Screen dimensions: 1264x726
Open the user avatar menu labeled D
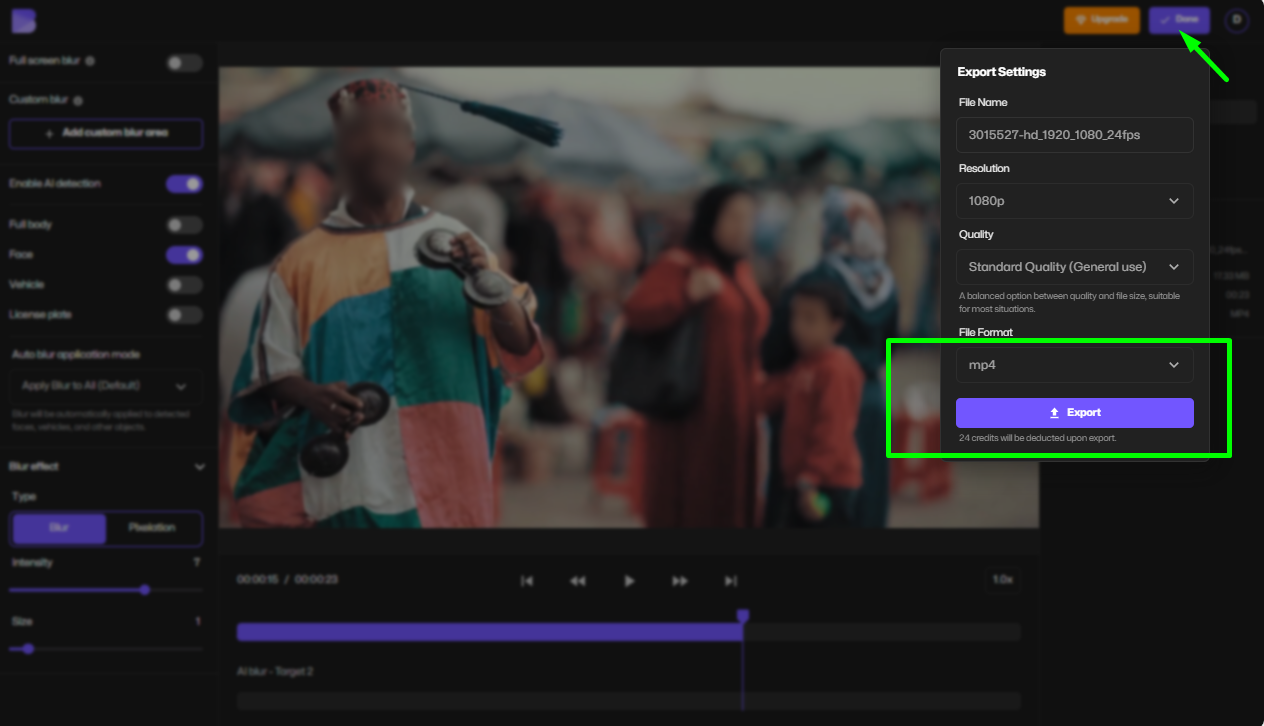[x=1237, y=20]
